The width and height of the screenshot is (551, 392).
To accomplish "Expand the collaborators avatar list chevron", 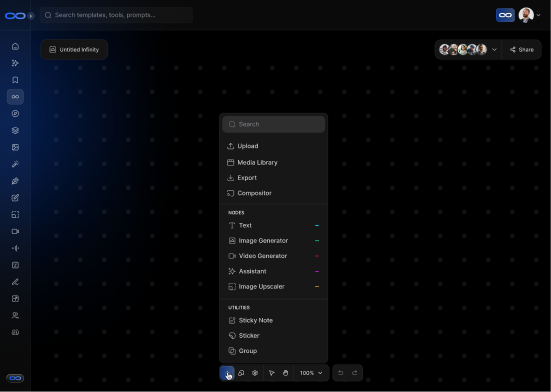I will click(494, 50).
